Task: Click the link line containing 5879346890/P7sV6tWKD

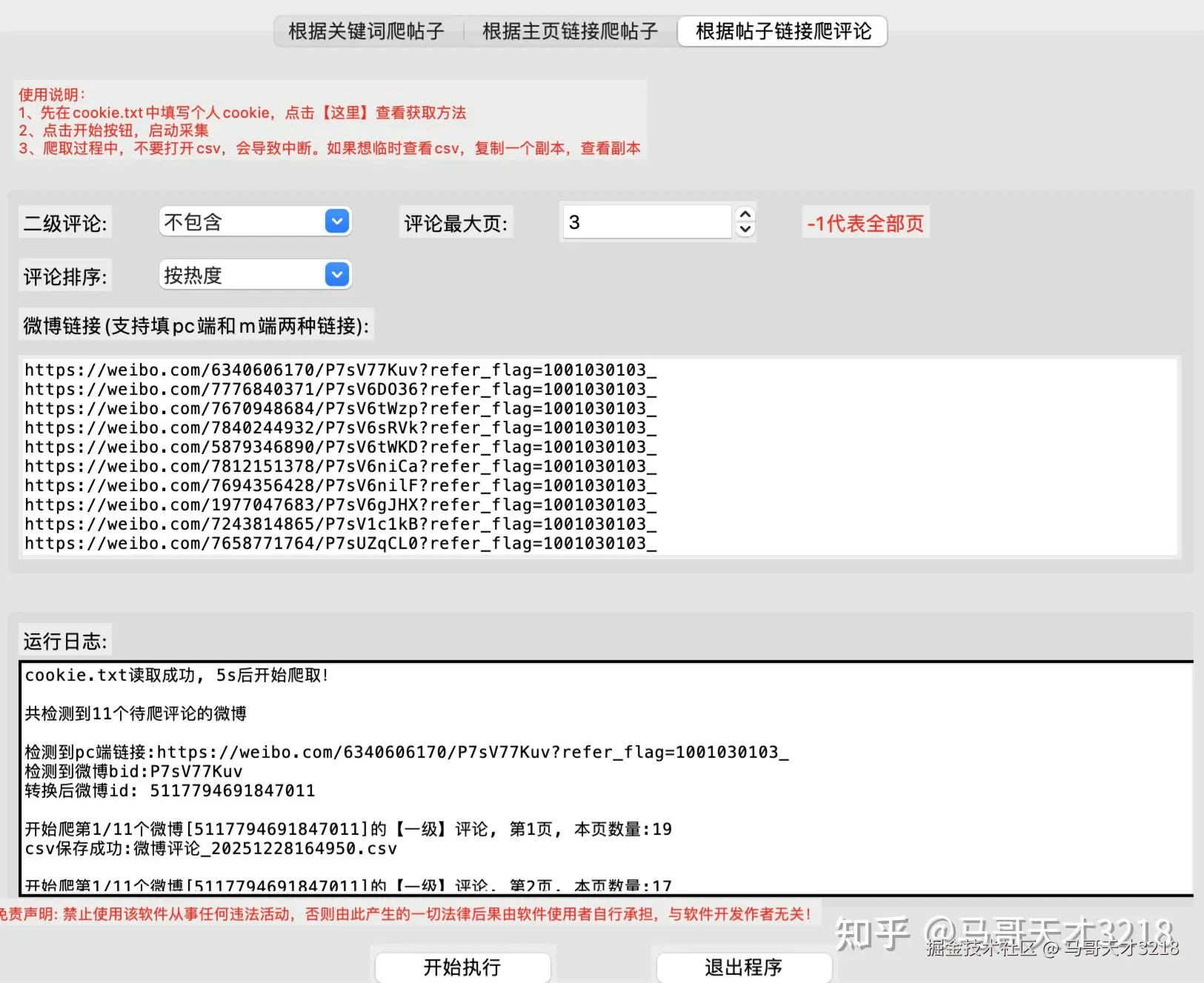Action: coord(340,447)
